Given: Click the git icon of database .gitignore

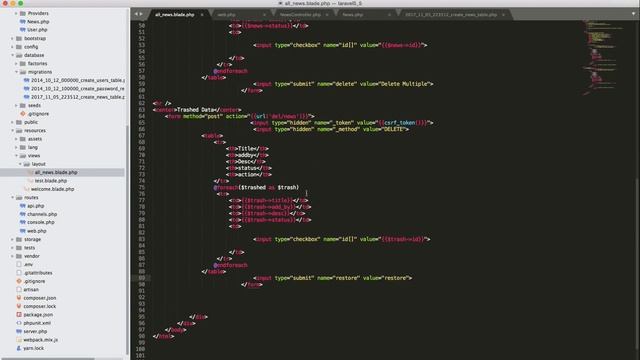Looking at the screenshot, I should 23,114.
